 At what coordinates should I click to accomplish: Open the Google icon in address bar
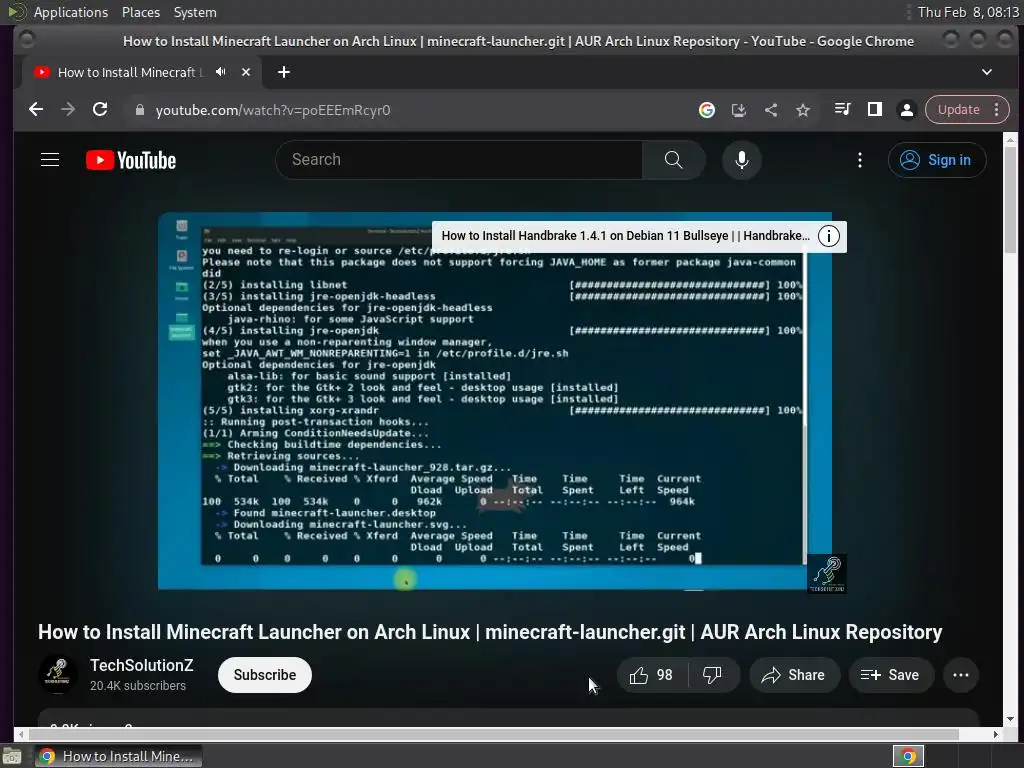(707, 110)
